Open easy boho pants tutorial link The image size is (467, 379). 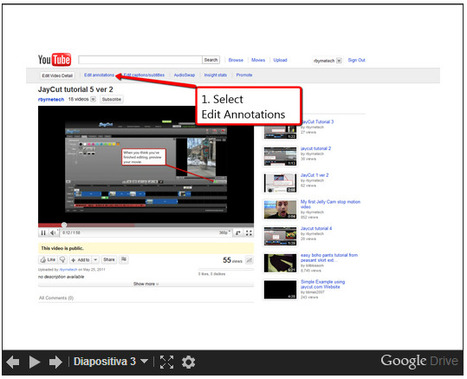tap(329, 257)
